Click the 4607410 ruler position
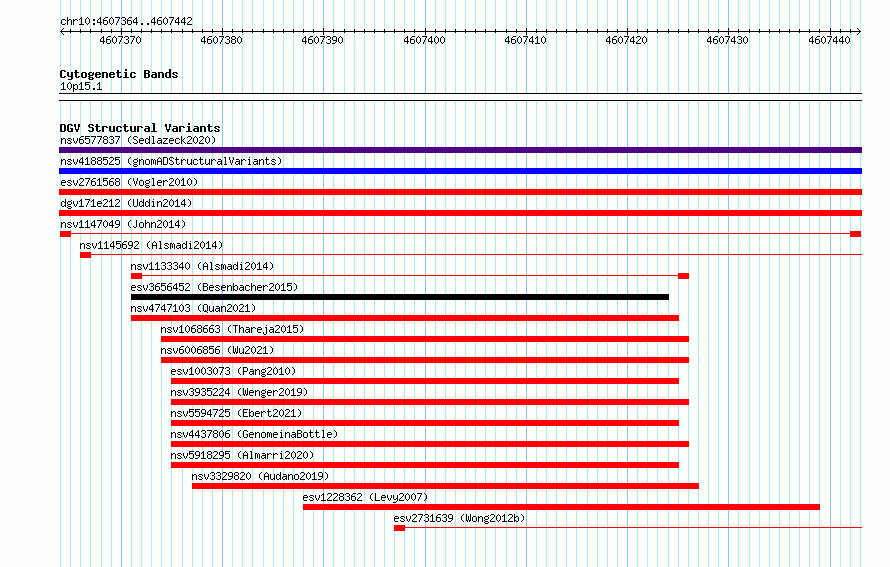 [526, 40]
